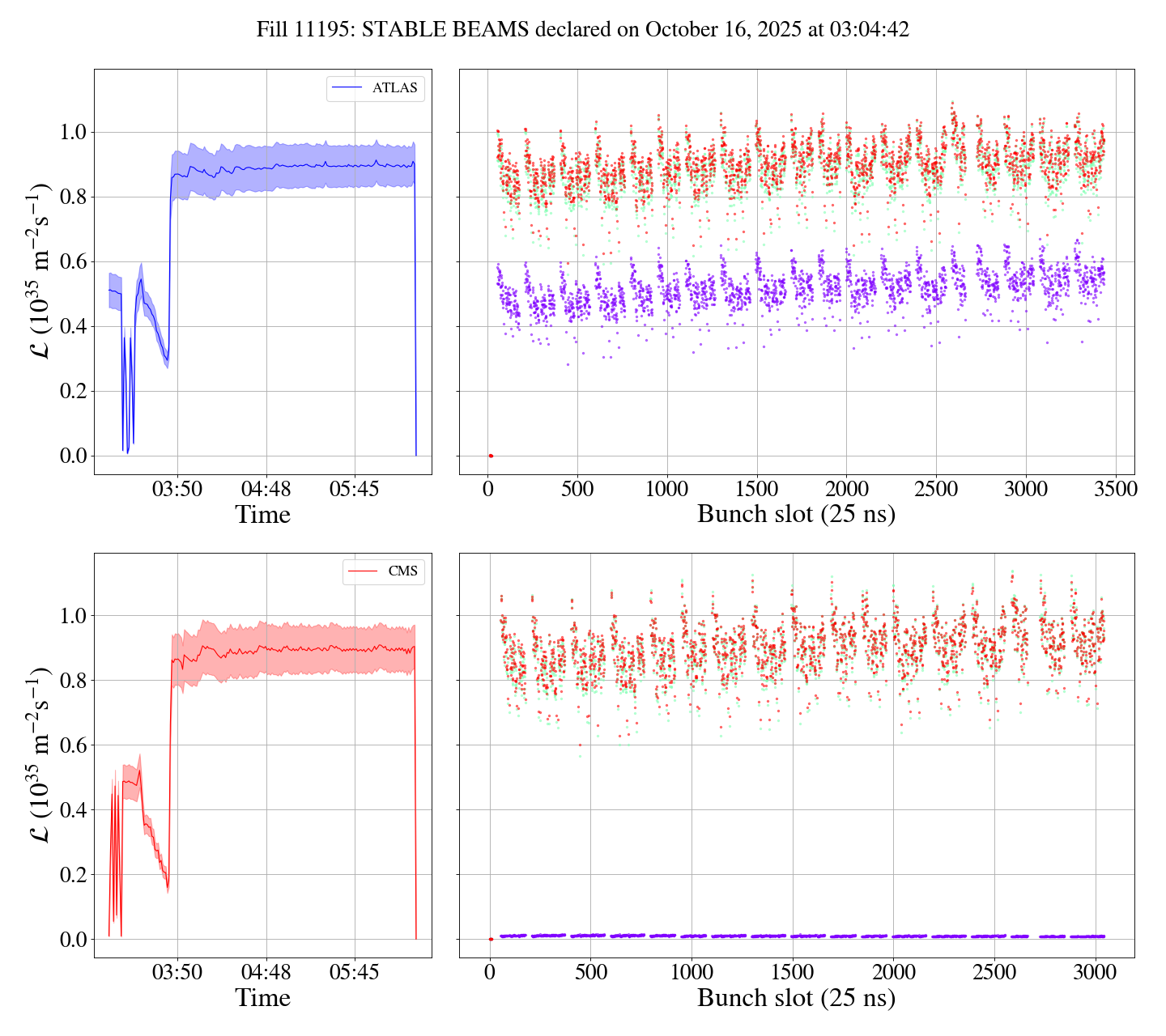Screen dimensions: 1166x1036
Task: Click the 3500 tick label on top-right plot
Action: coord(1115,489)
